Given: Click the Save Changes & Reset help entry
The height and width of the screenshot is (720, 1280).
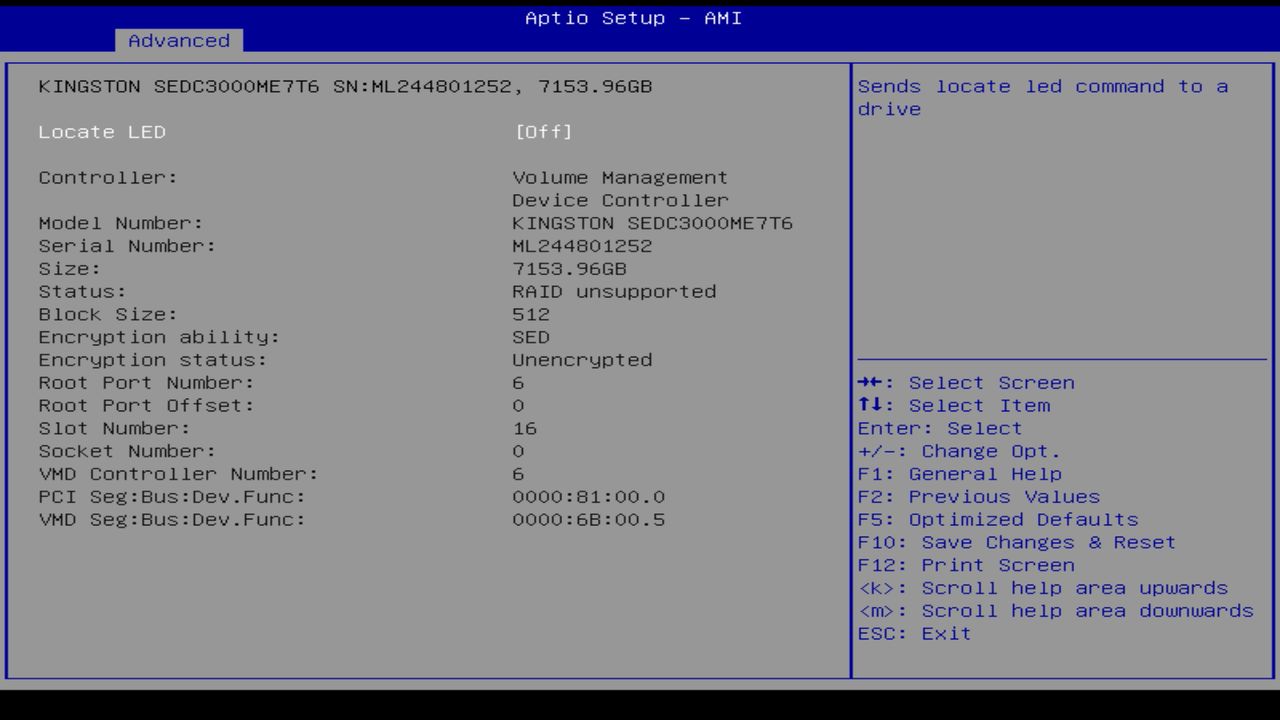Looking at the screenshot, I should point(1017,542).
